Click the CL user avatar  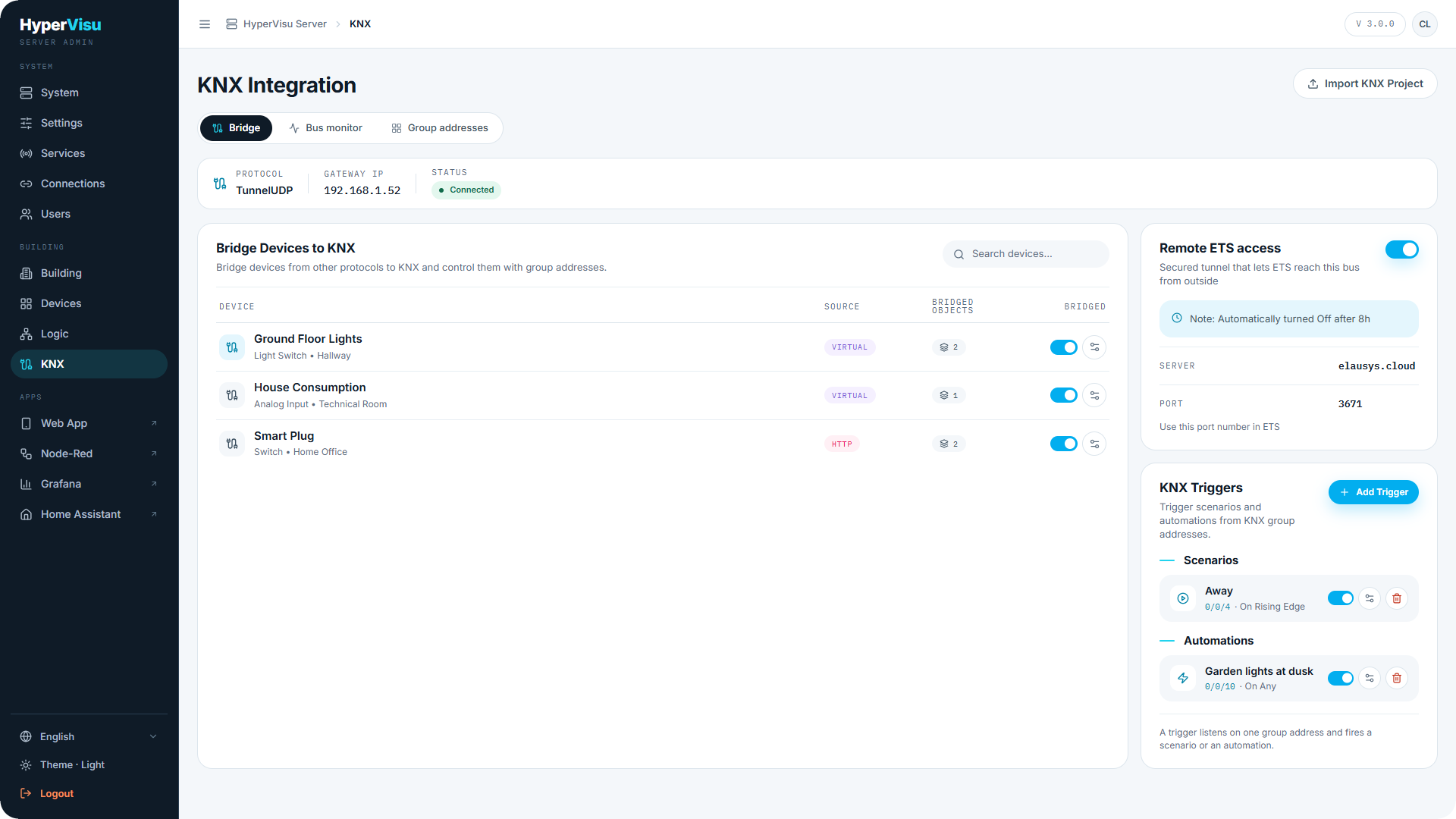[1425, 24]
